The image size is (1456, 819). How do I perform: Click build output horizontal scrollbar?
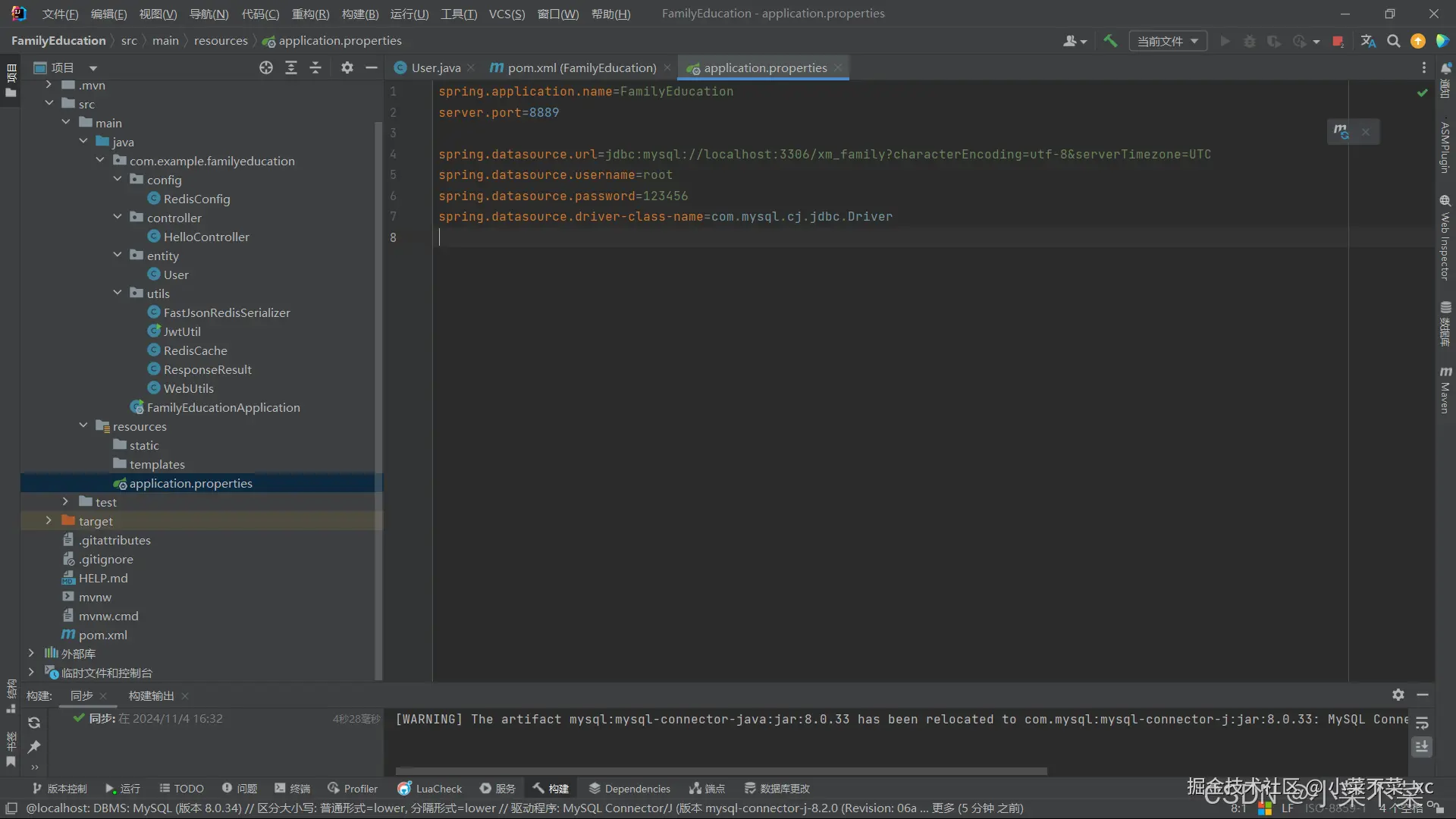tap(720, 771)
